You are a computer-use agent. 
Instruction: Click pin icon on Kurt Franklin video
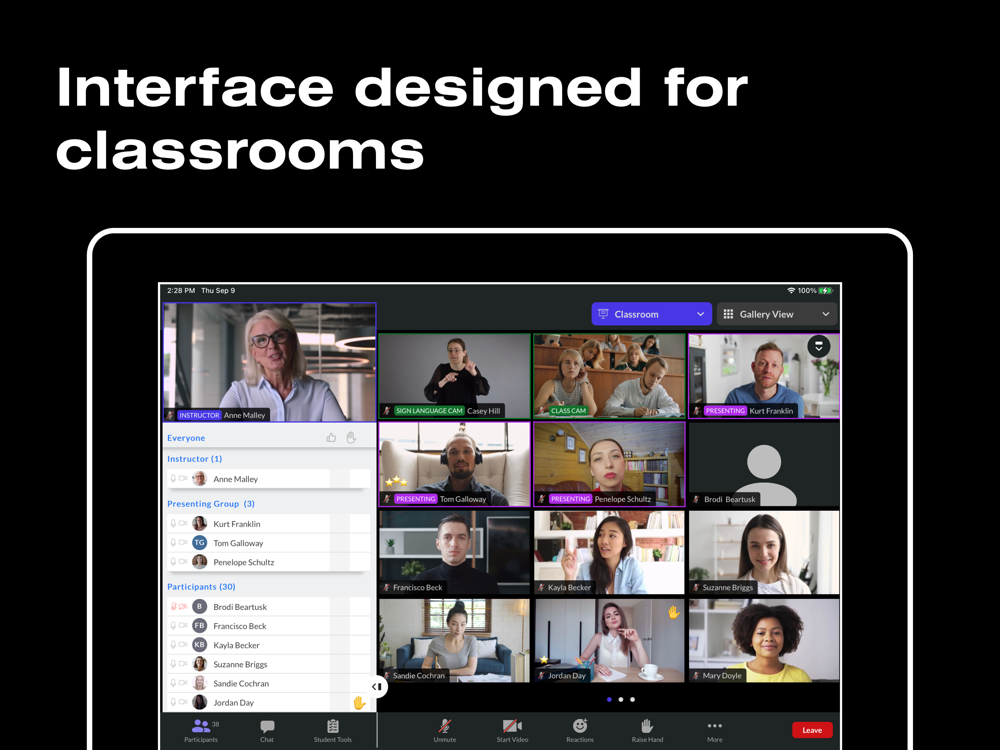point(819,346)
